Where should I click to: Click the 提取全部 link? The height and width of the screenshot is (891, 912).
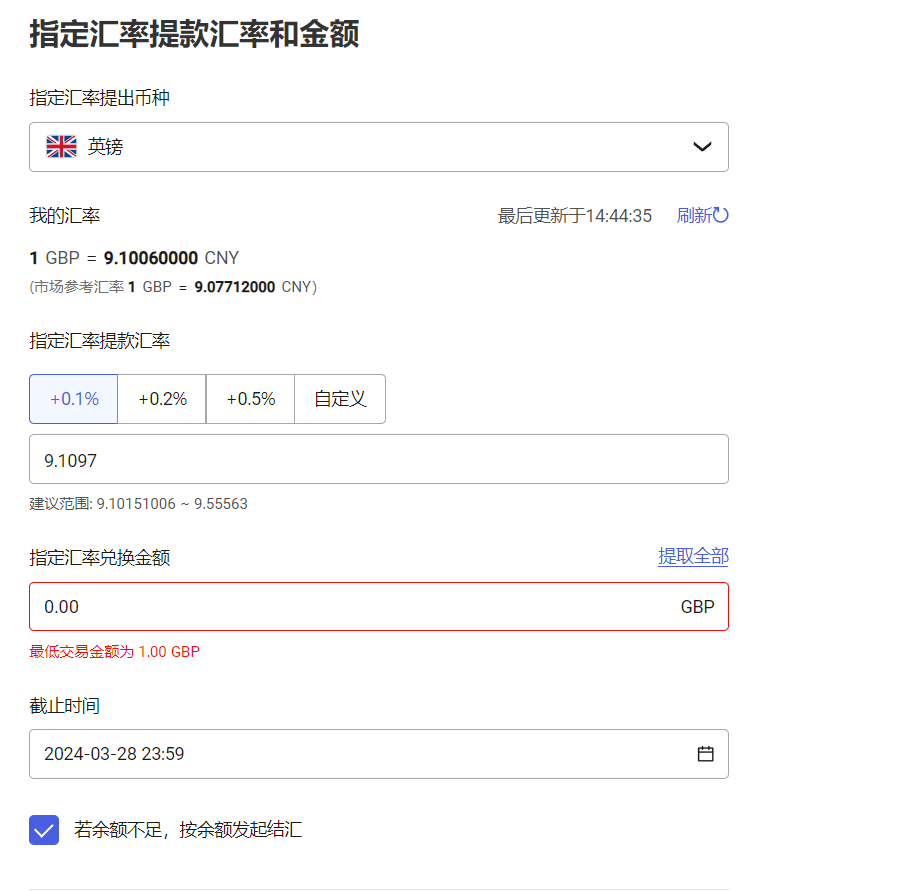click(693, 557)
